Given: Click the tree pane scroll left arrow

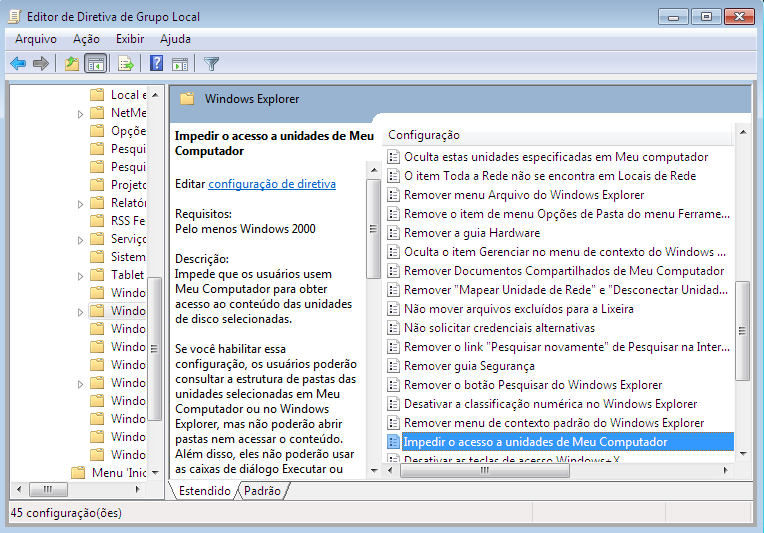Looking at the screenshot, I should 19,489.
